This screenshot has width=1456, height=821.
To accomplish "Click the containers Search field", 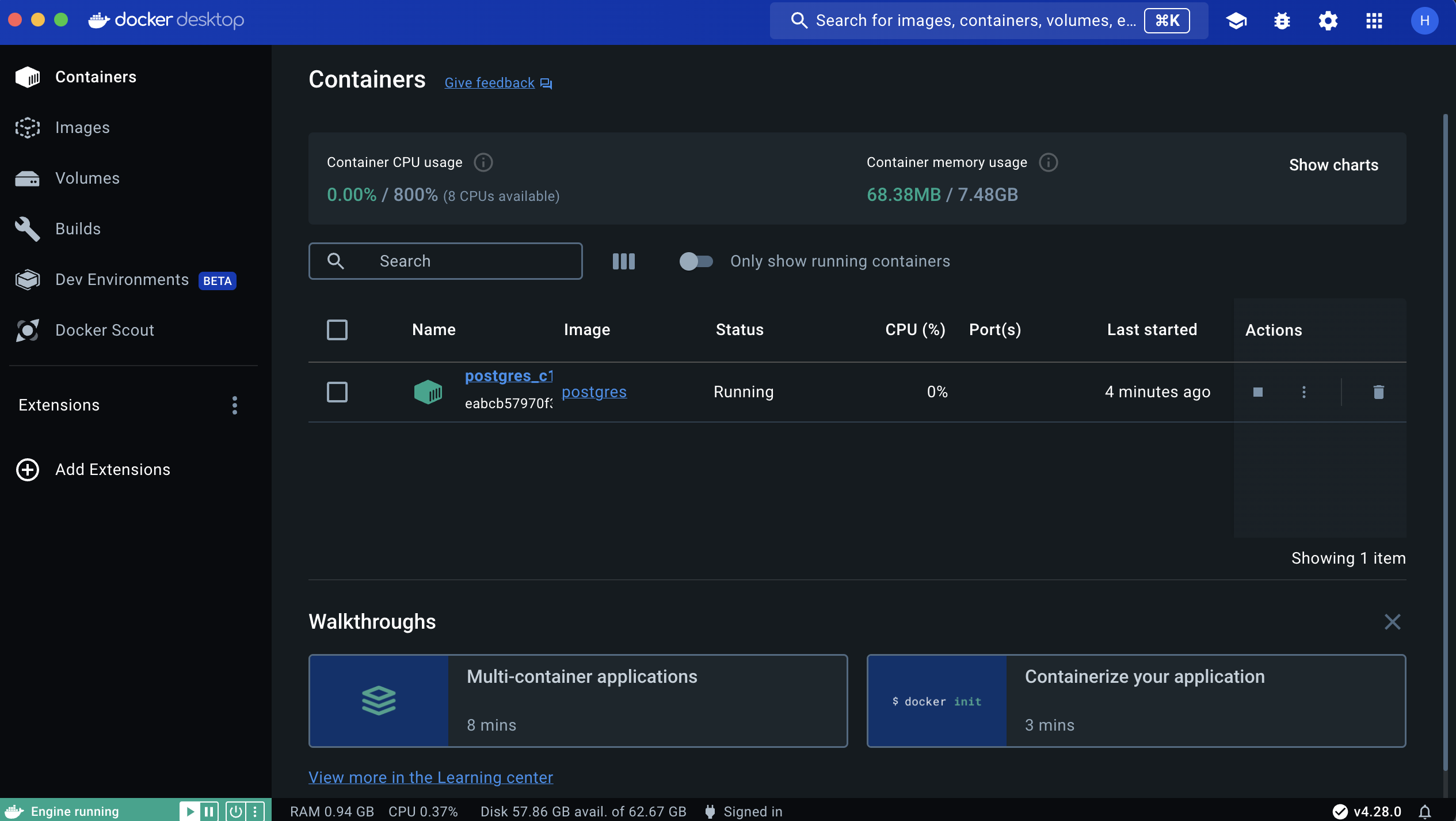I will click(x=445, y=261).
